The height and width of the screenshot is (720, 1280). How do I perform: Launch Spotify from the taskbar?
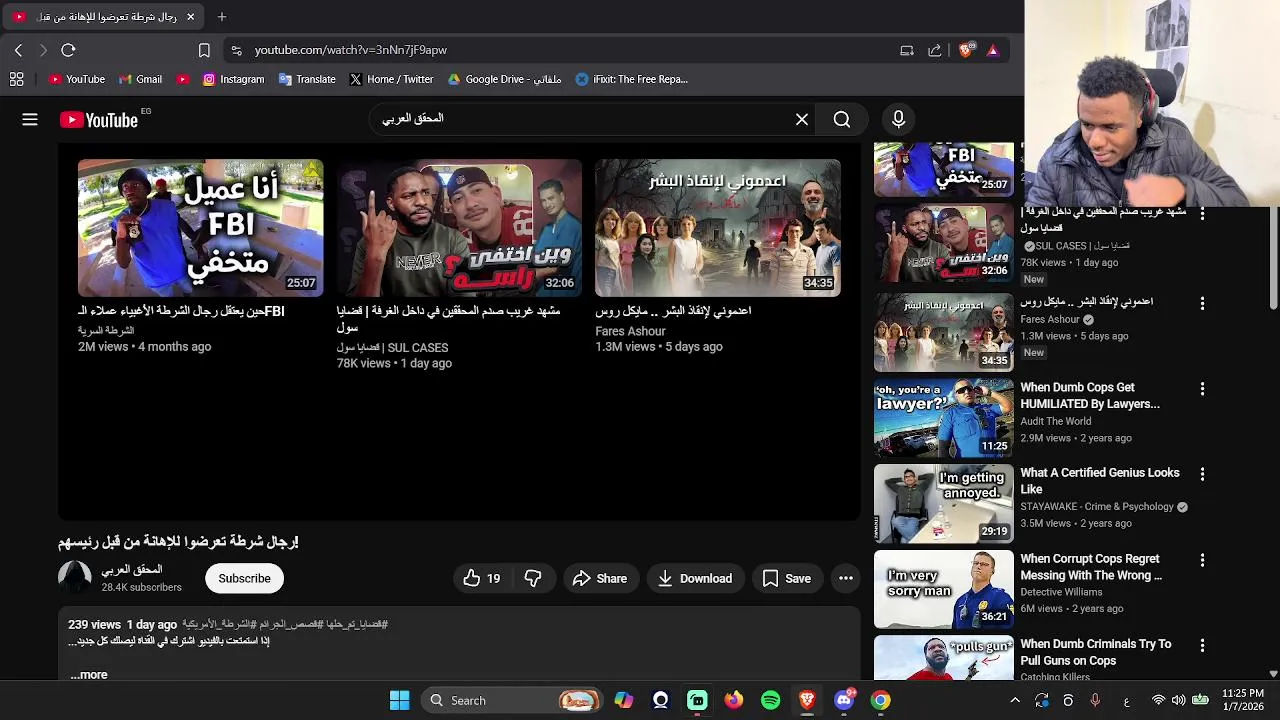tap(770, 700)
